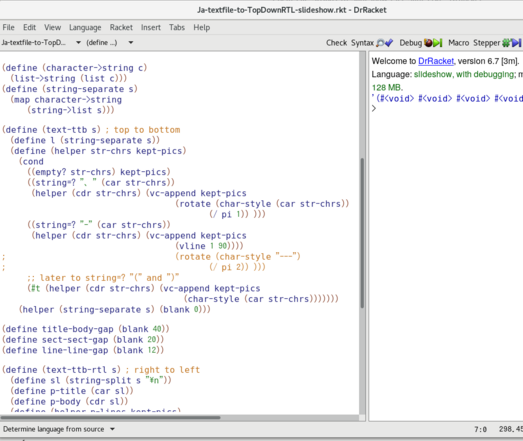Click '(define (text-ttb s)' line
The width and height of the screenshot is (523, 441).
(51, 130)
